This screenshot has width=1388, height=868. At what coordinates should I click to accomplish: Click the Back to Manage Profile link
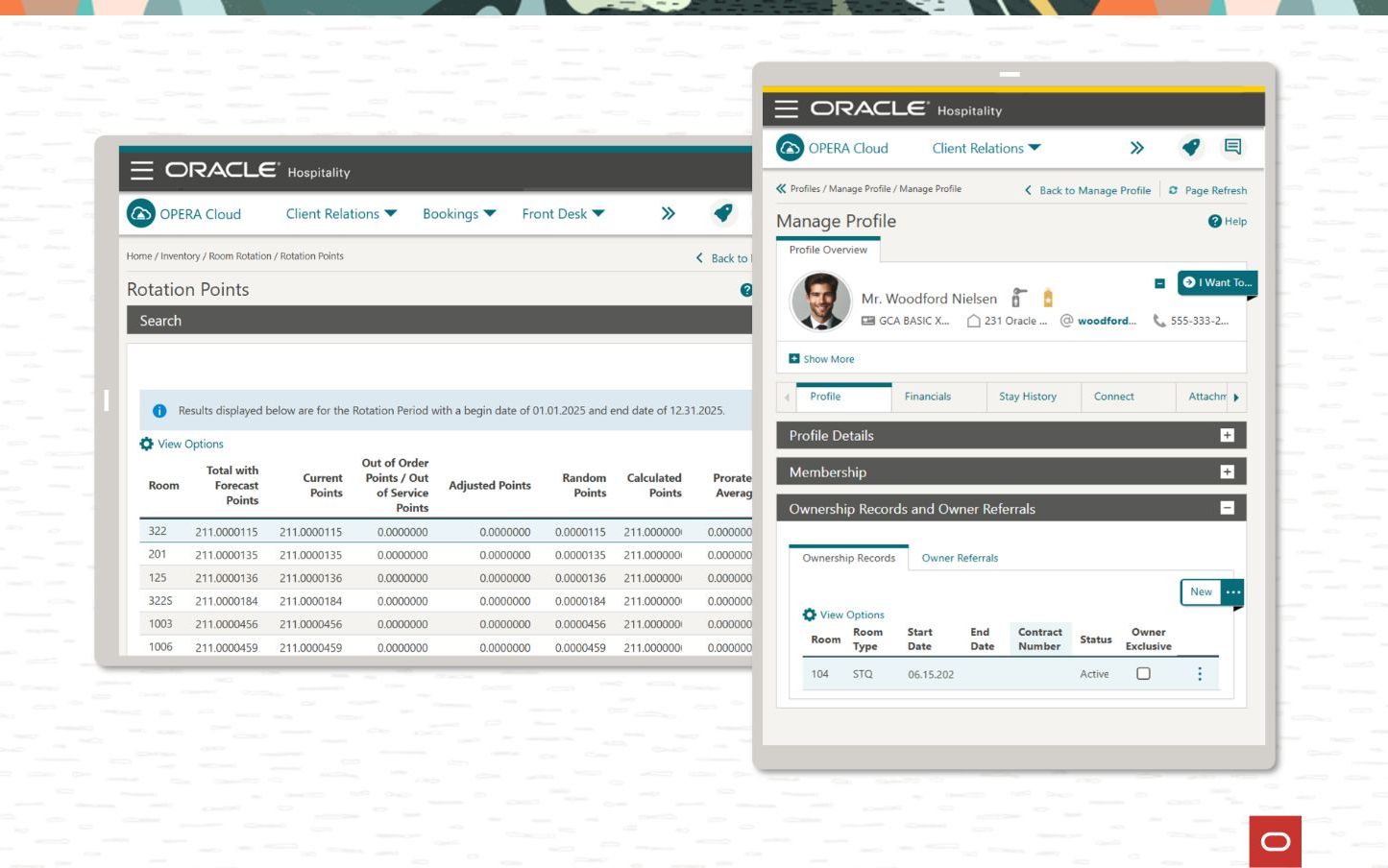click(x=1093, y=190)
